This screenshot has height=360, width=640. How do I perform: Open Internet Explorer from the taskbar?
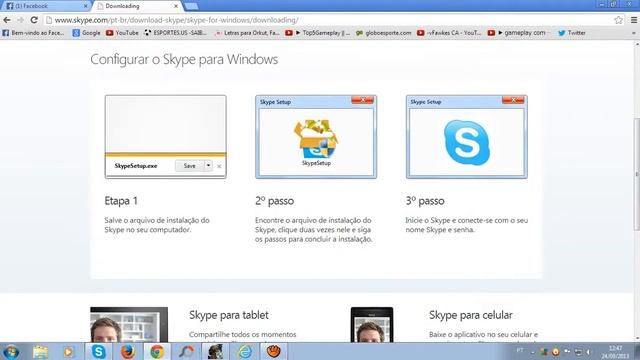(x=245, y=352)
